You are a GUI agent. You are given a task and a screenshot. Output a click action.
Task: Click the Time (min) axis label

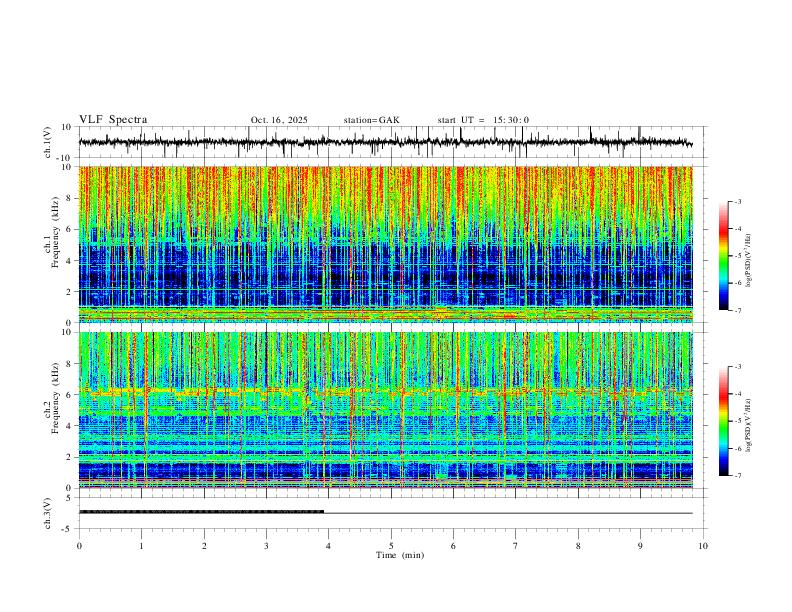pyautogui.click(x=400, y=555)
